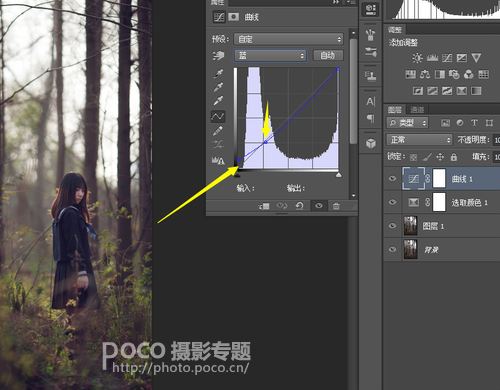Select the edit points curve tool

[218, 116]
